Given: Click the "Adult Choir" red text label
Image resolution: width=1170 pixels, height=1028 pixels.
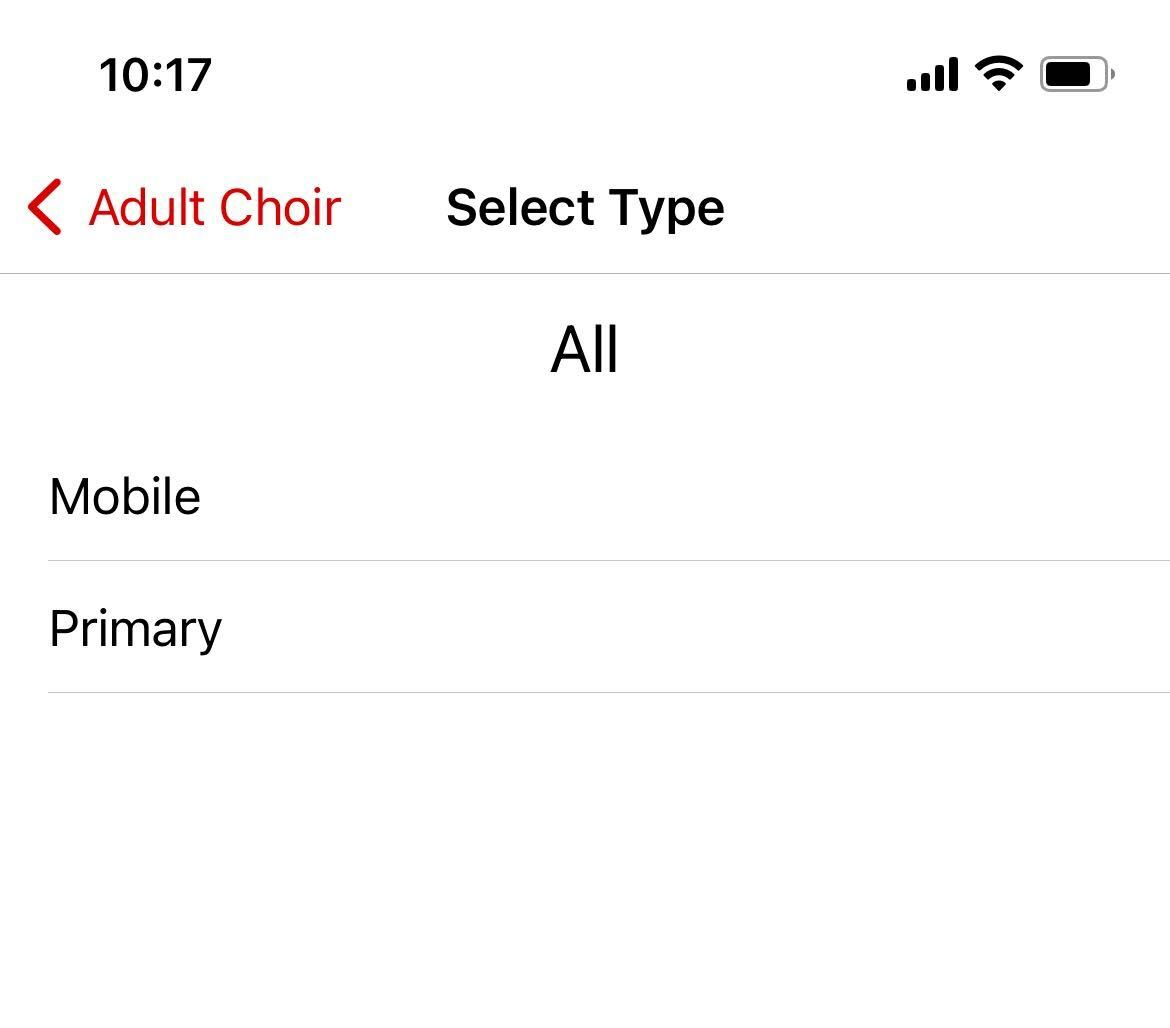Looking at the screenshot, I should [215, 207].
